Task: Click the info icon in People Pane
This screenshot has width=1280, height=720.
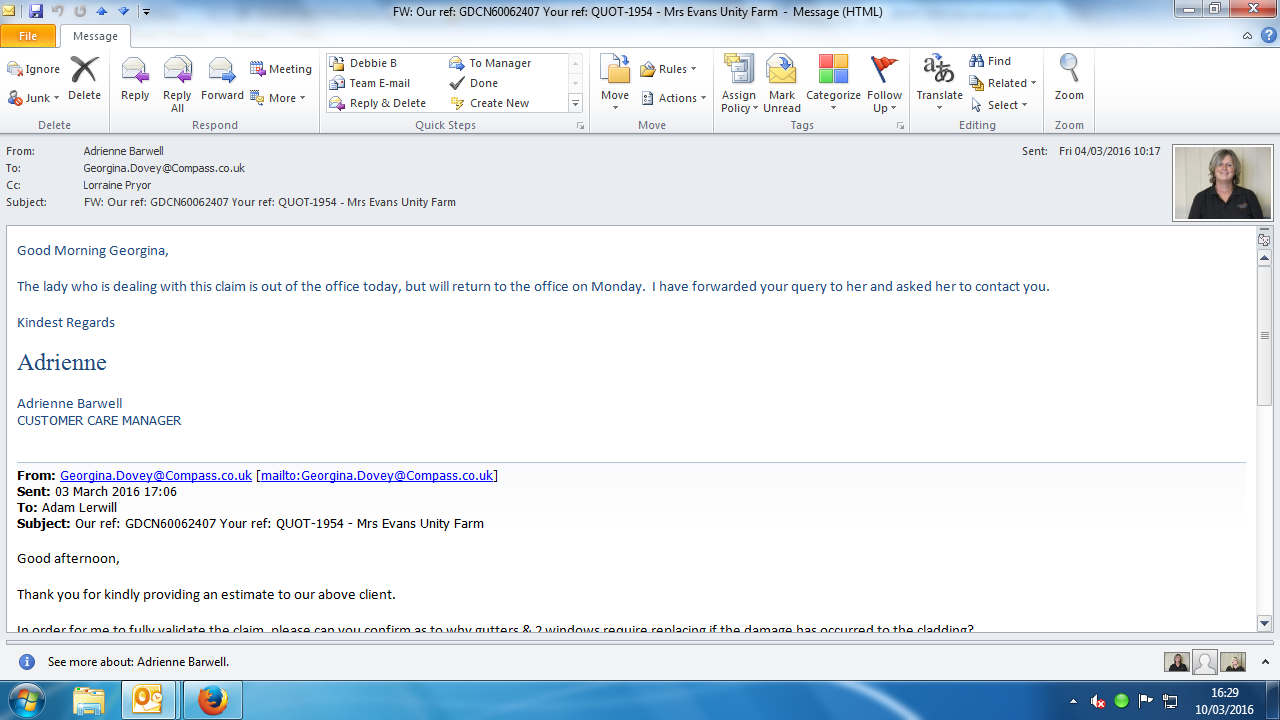Action: click(27, 662)
